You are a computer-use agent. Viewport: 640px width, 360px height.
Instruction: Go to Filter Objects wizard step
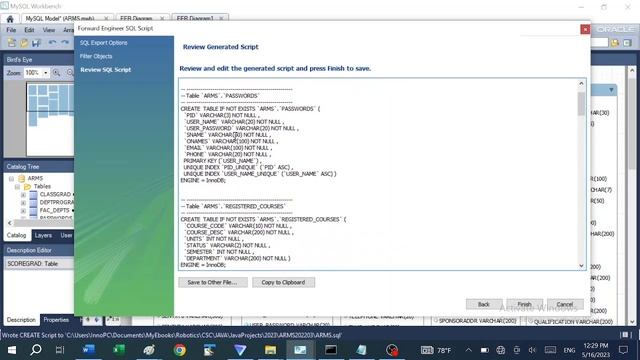(x=96, y=56)
